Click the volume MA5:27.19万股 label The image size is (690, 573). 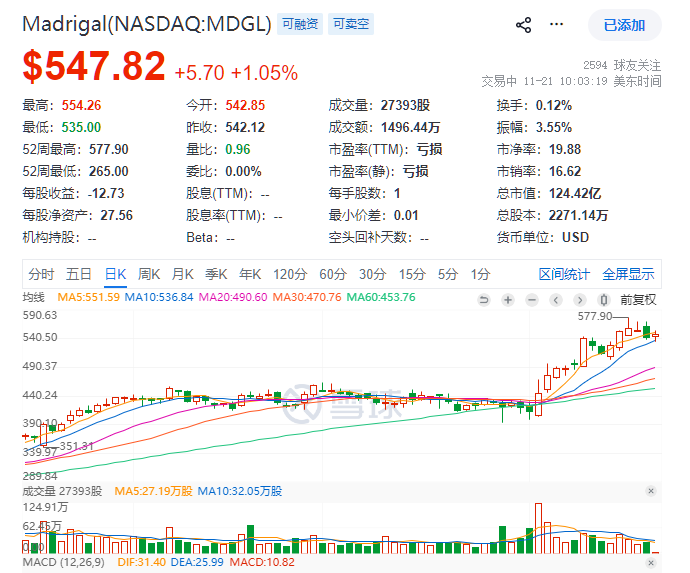[x=154, y=491]
